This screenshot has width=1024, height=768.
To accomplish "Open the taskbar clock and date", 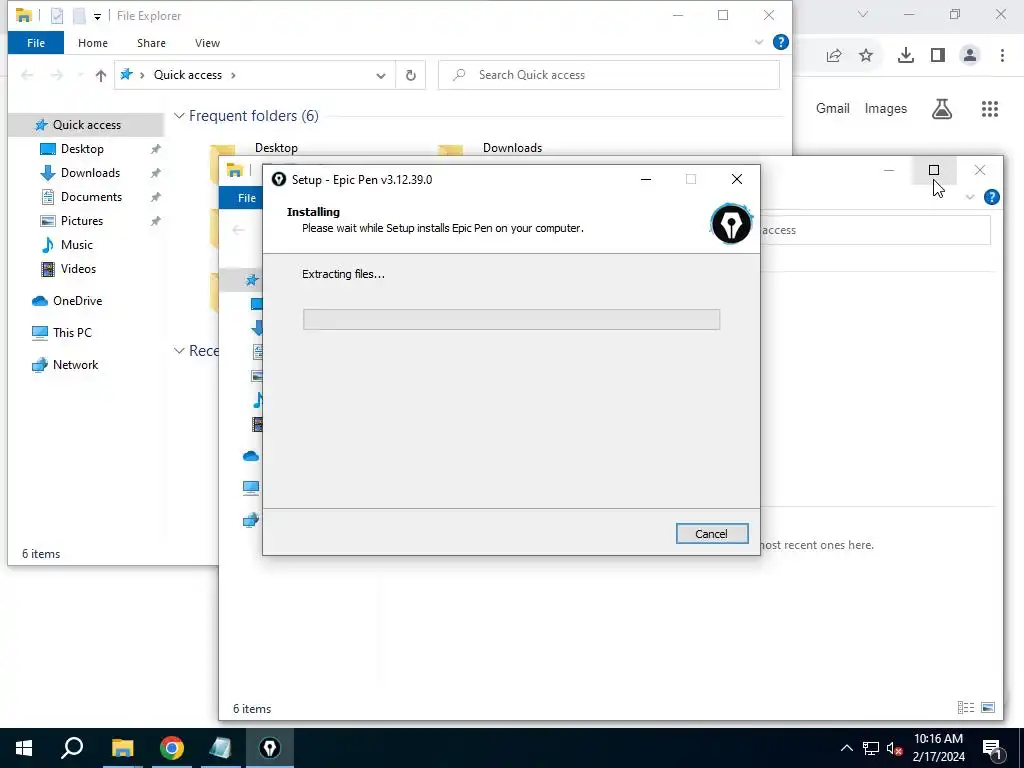I will coord(938,748).
